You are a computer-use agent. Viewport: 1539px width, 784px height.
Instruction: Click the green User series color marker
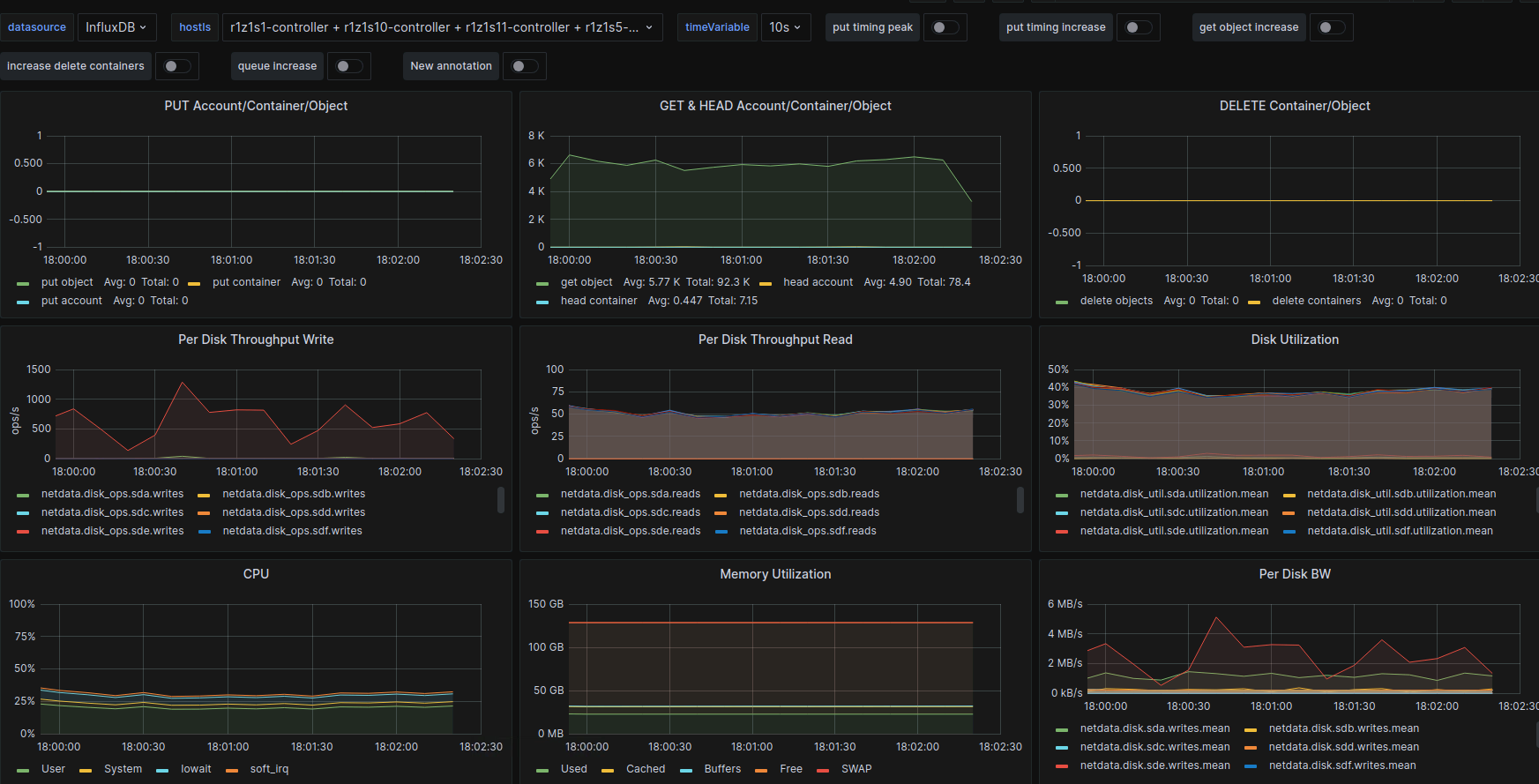pos(23,770)
